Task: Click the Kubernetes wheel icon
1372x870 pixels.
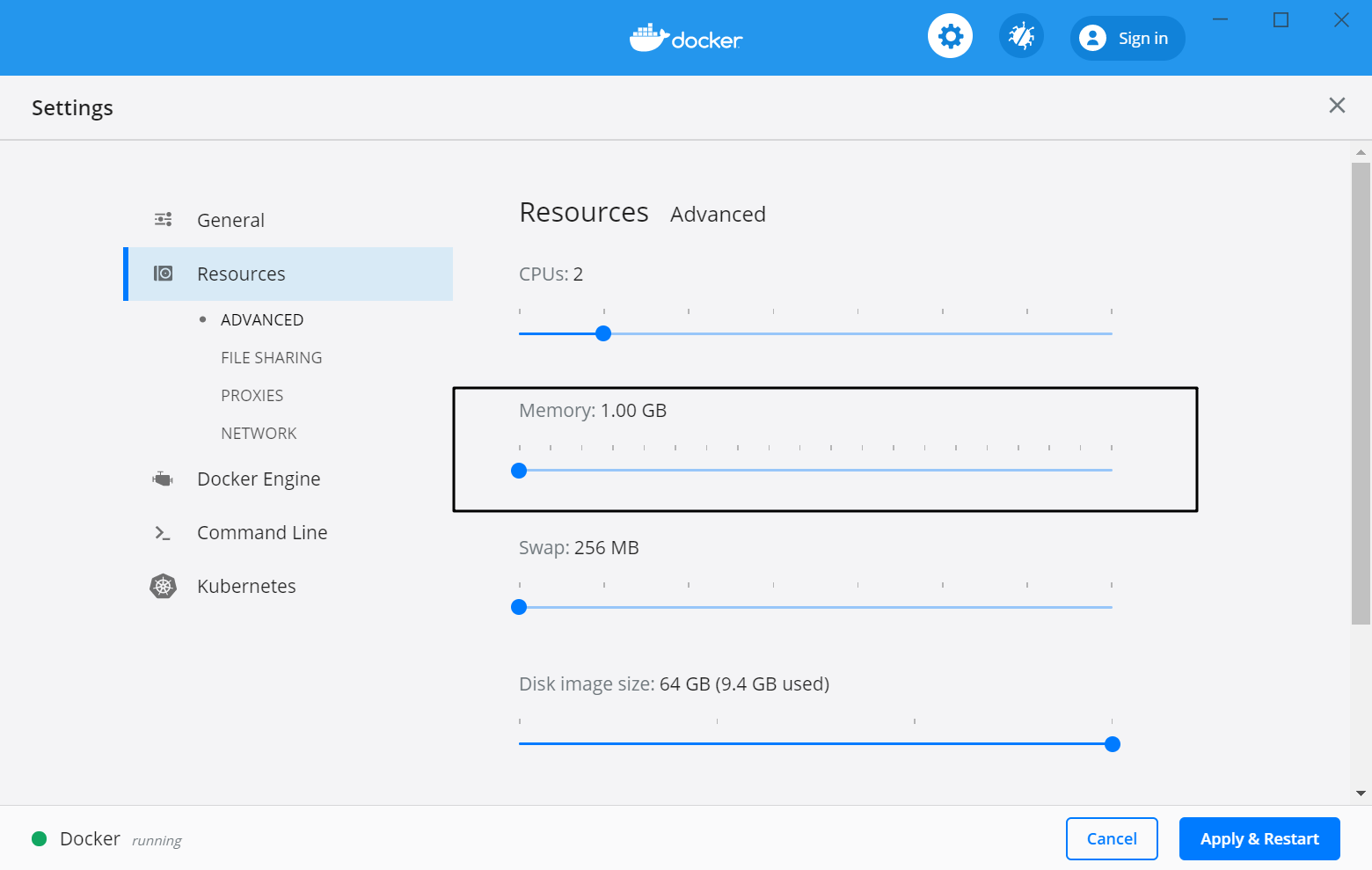Action: [164, 587]
